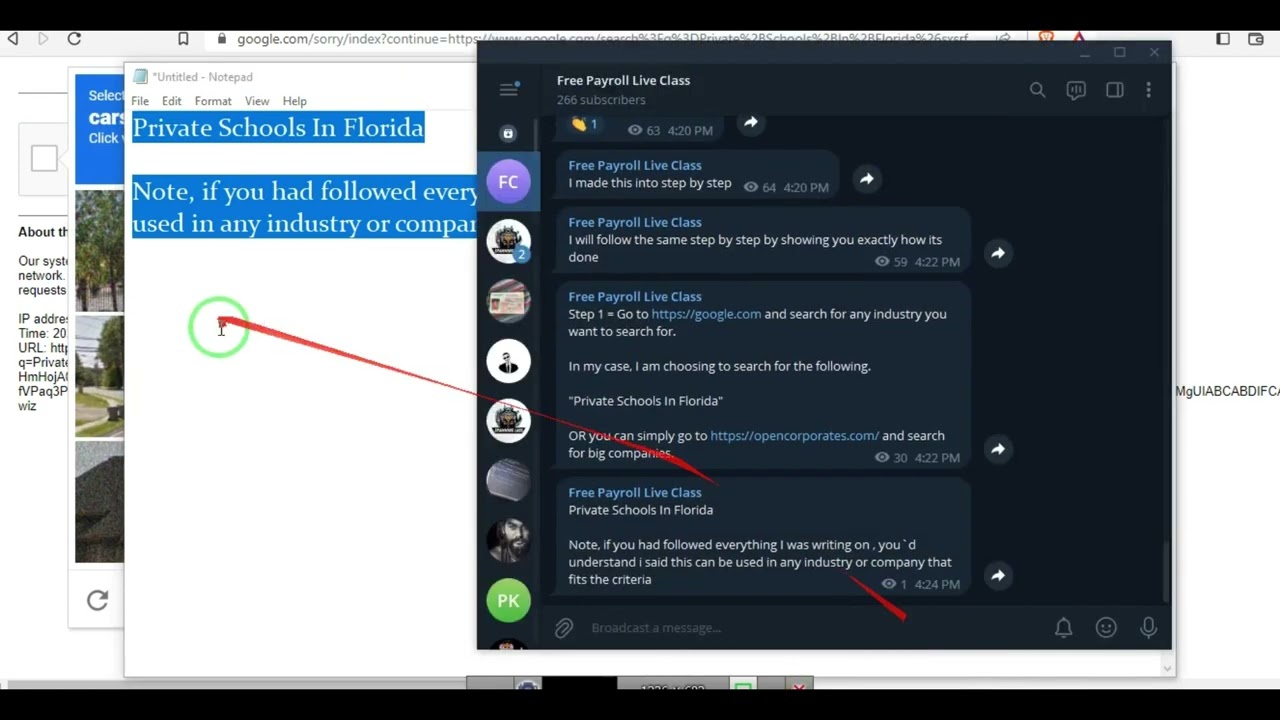Click browser forward arrow
The image size is (1280, 720).
(42, 39)
